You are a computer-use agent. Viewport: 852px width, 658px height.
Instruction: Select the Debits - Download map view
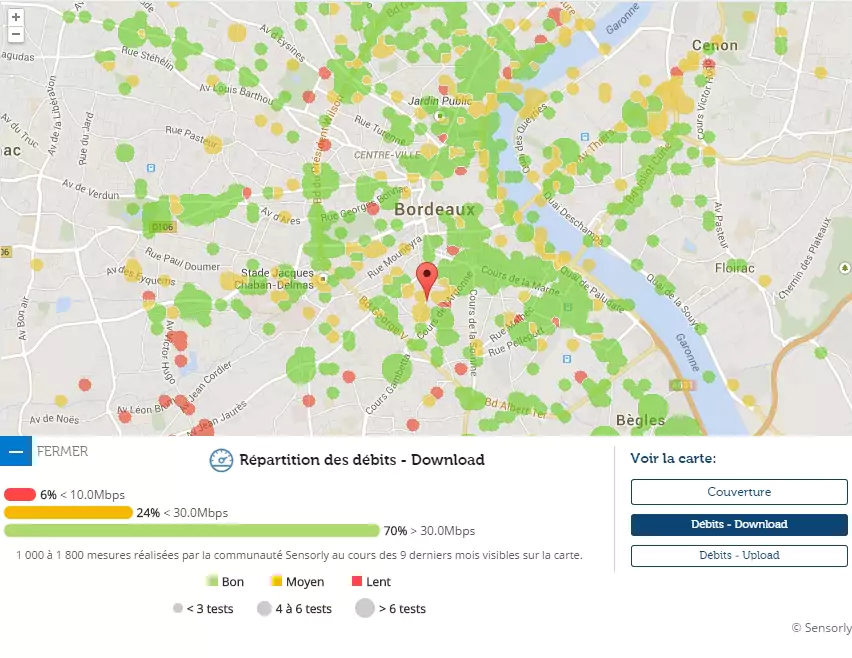(x=739, y=524)
